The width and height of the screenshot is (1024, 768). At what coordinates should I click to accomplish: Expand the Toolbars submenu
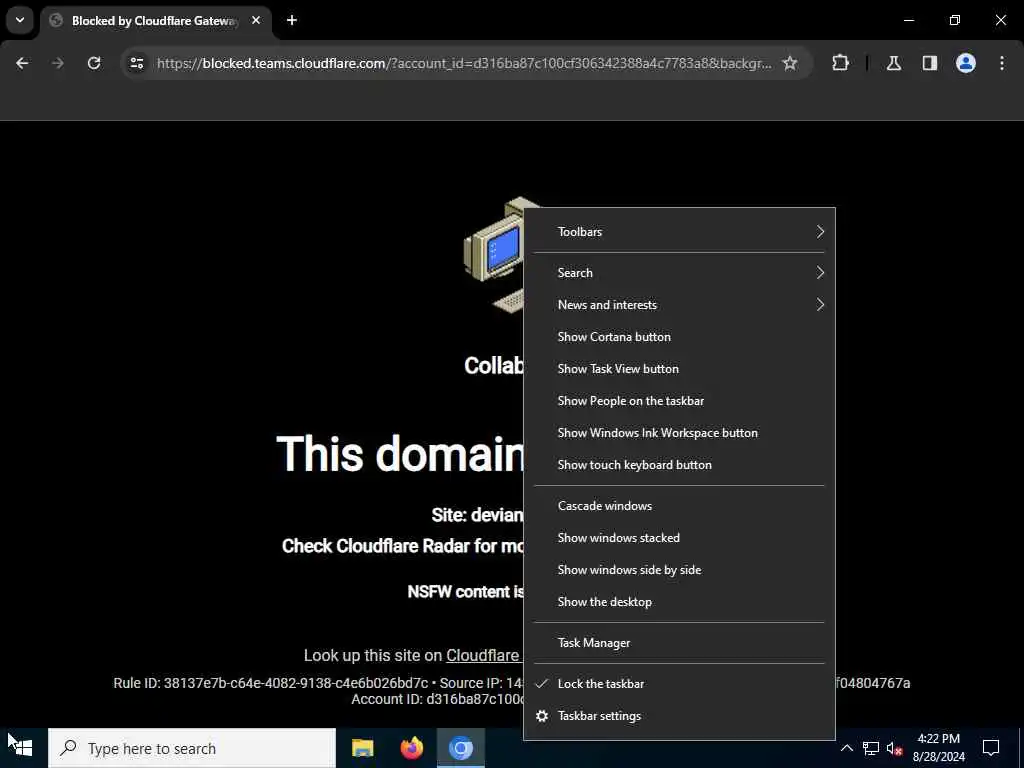[679, 232]
